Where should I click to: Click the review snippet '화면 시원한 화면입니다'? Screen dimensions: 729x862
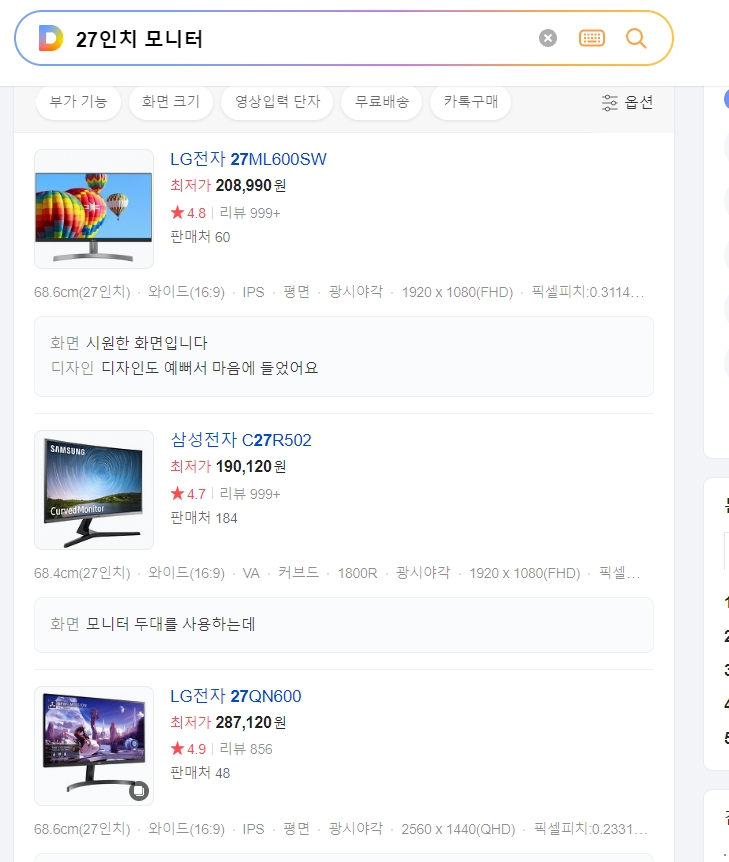[x=129, y=343]
